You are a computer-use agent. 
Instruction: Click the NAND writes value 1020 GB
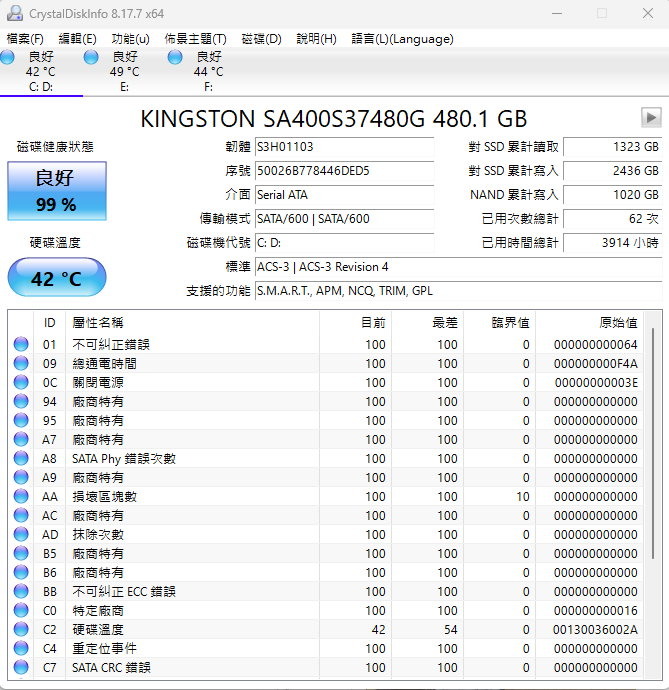coord(612,195)
